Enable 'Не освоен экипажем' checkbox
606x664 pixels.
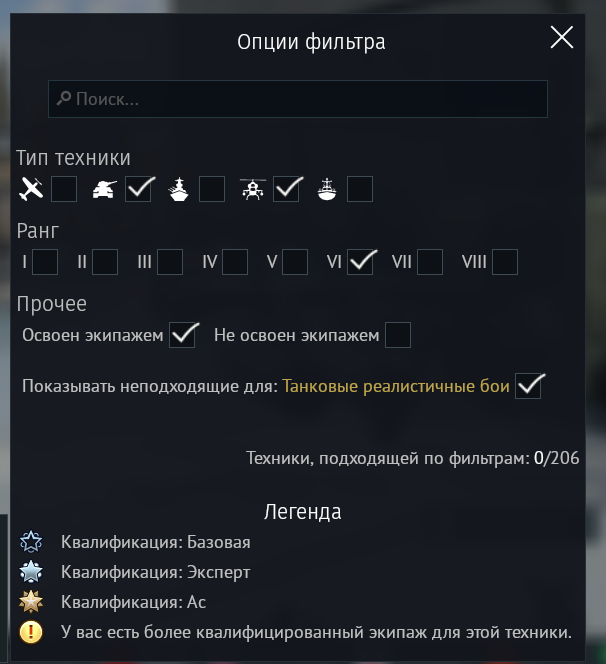coord(398,335)
